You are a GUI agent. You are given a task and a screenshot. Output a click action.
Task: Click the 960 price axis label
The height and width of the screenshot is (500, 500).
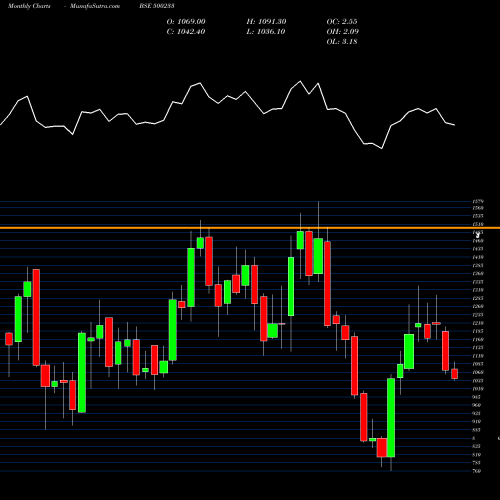(477, 405)
